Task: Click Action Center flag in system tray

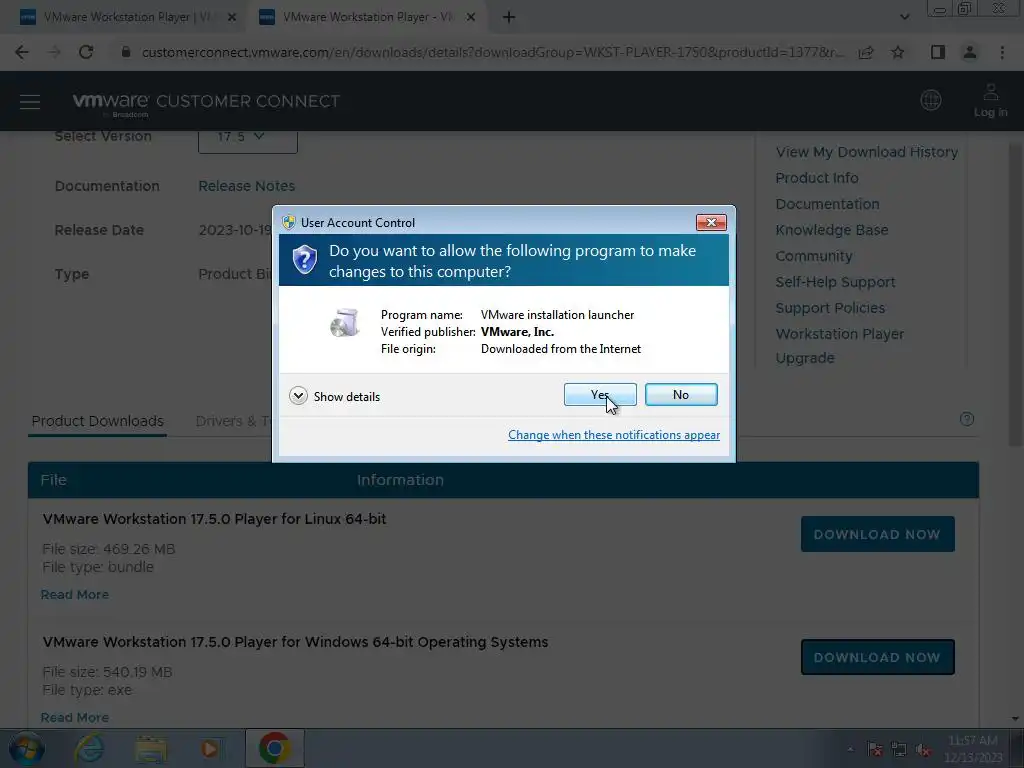Action: click(x=874, y=750)
